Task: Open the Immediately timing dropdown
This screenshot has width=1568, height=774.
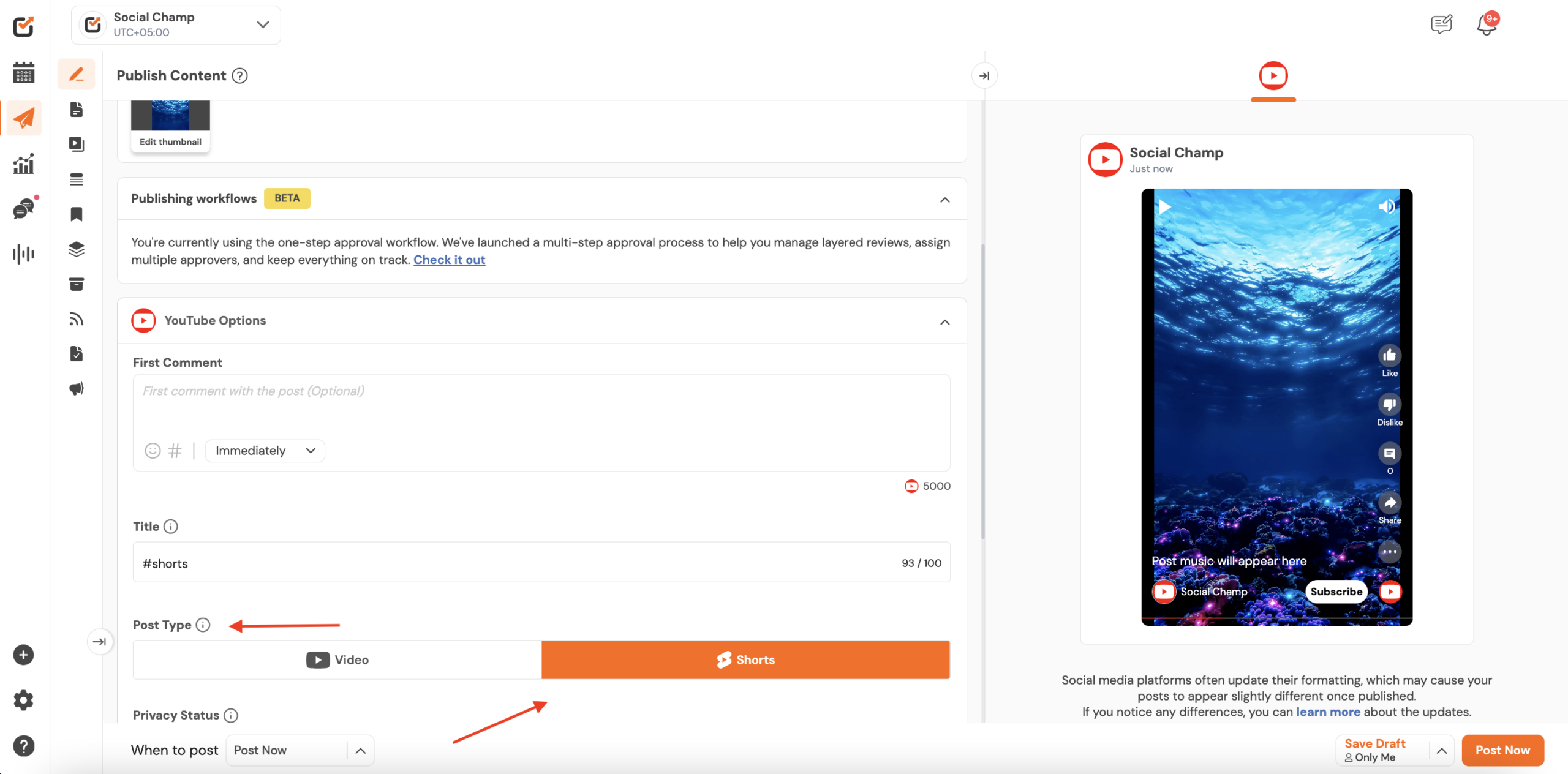Action: 265,451
